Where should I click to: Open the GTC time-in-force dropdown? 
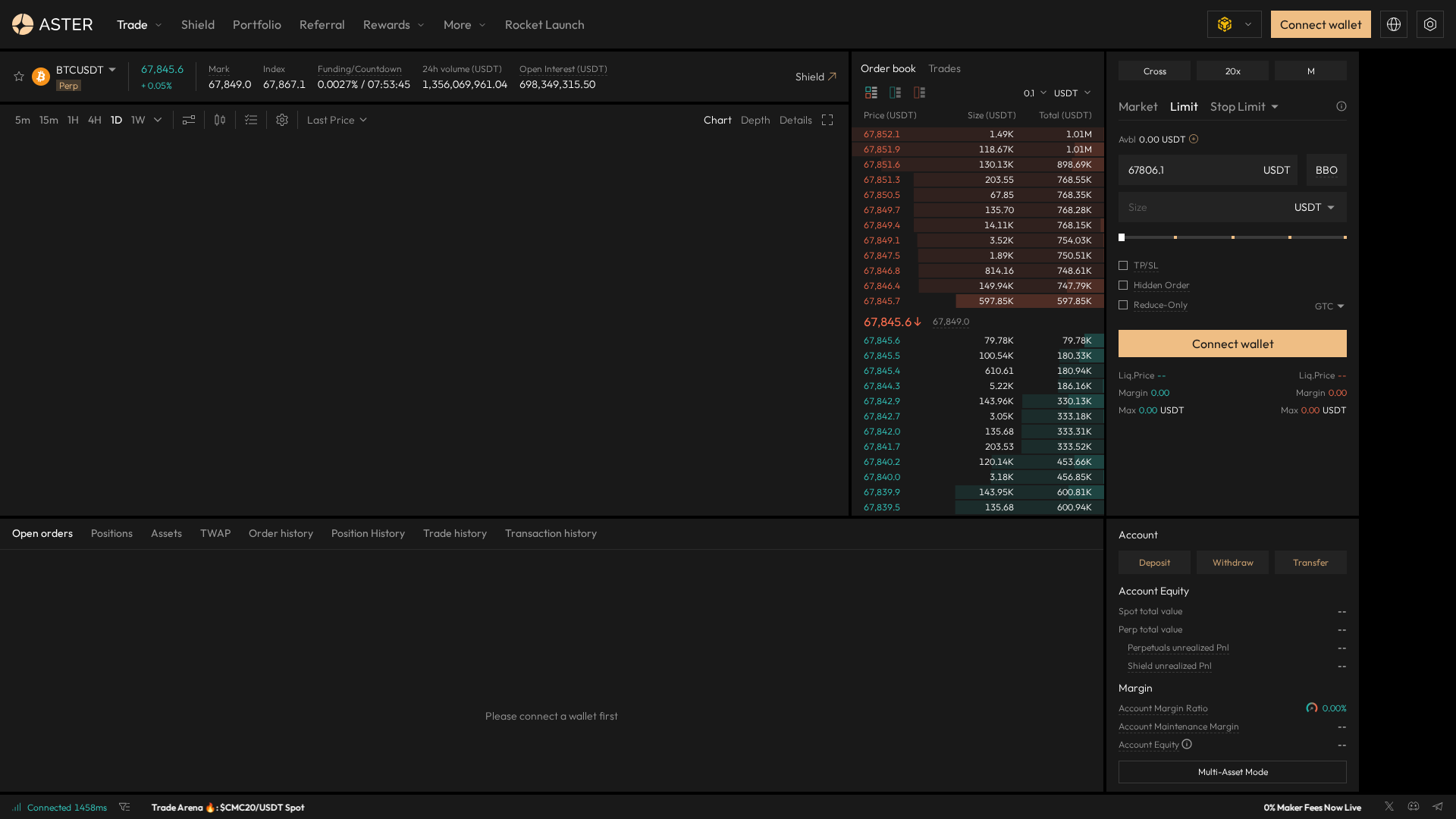1329,306
